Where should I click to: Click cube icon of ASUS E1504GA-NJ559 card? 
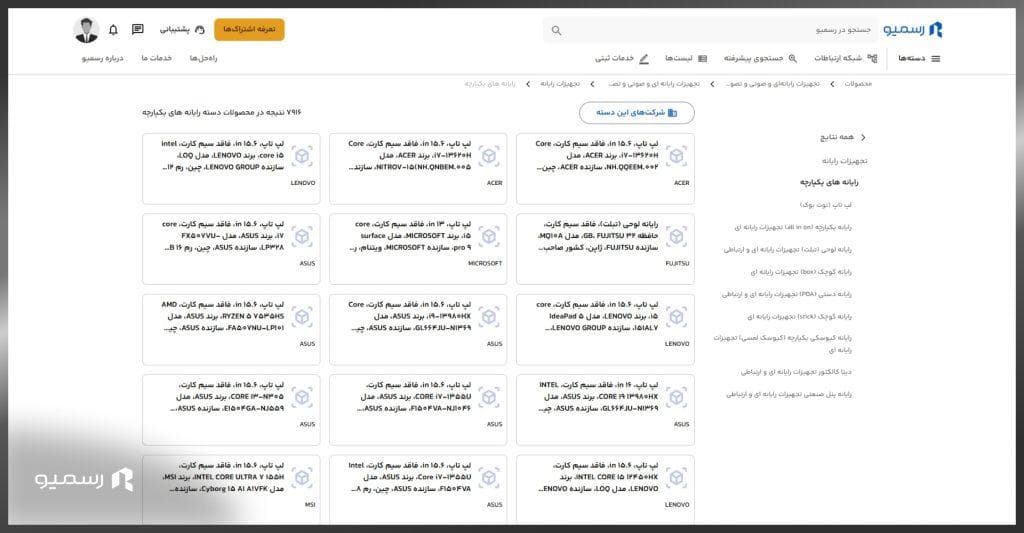(302, 397)
